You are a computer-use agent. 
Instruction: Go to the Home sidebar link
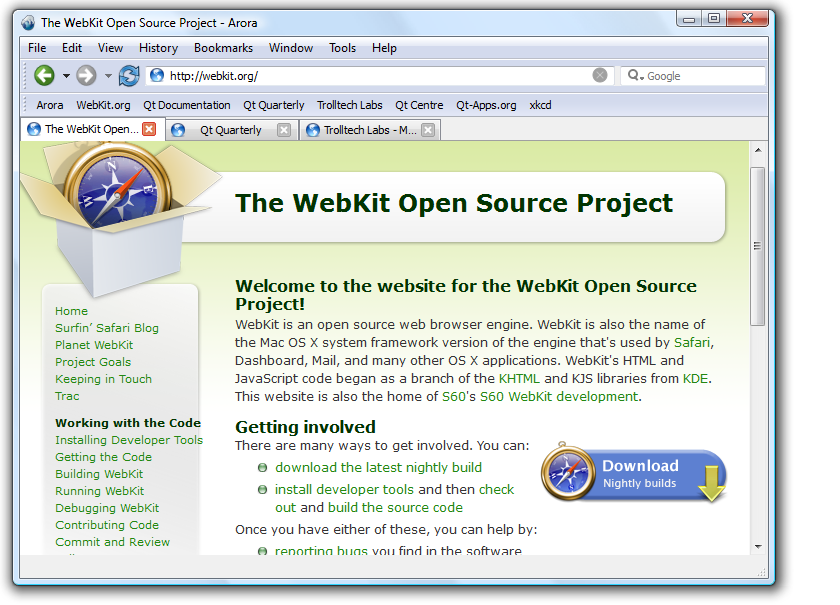[71, 311]
